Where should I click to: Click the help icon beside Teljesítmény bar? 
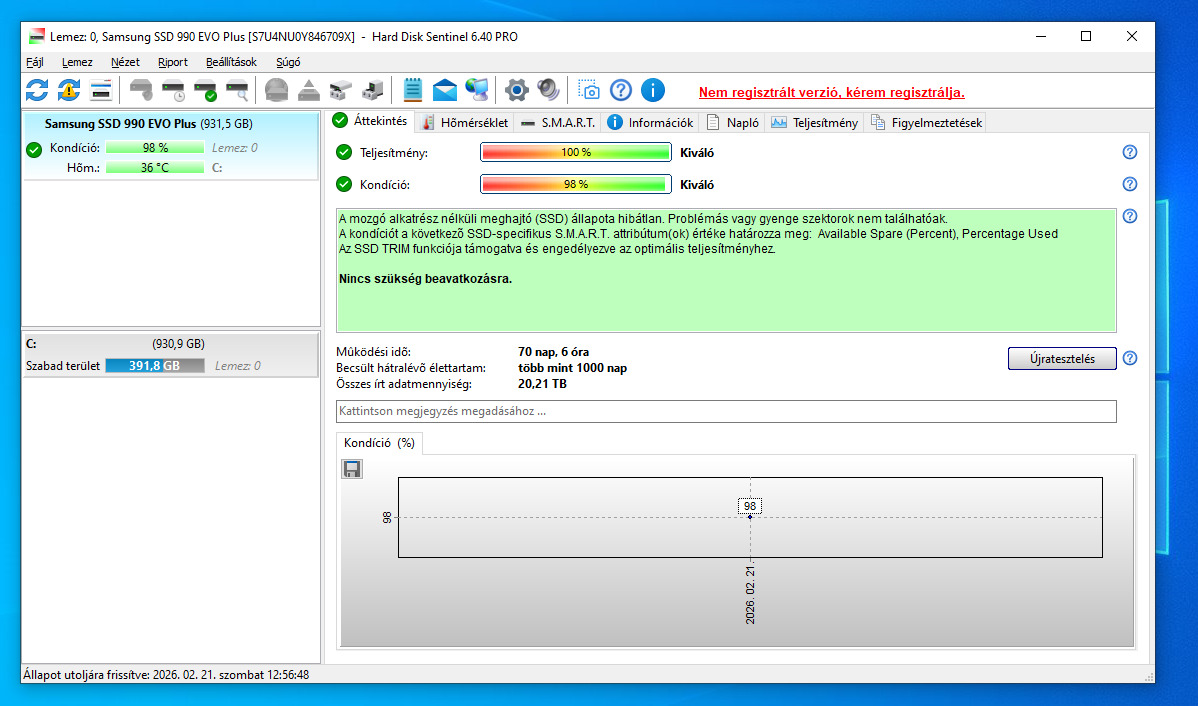pyautogui.click(x=1130, y=152)
